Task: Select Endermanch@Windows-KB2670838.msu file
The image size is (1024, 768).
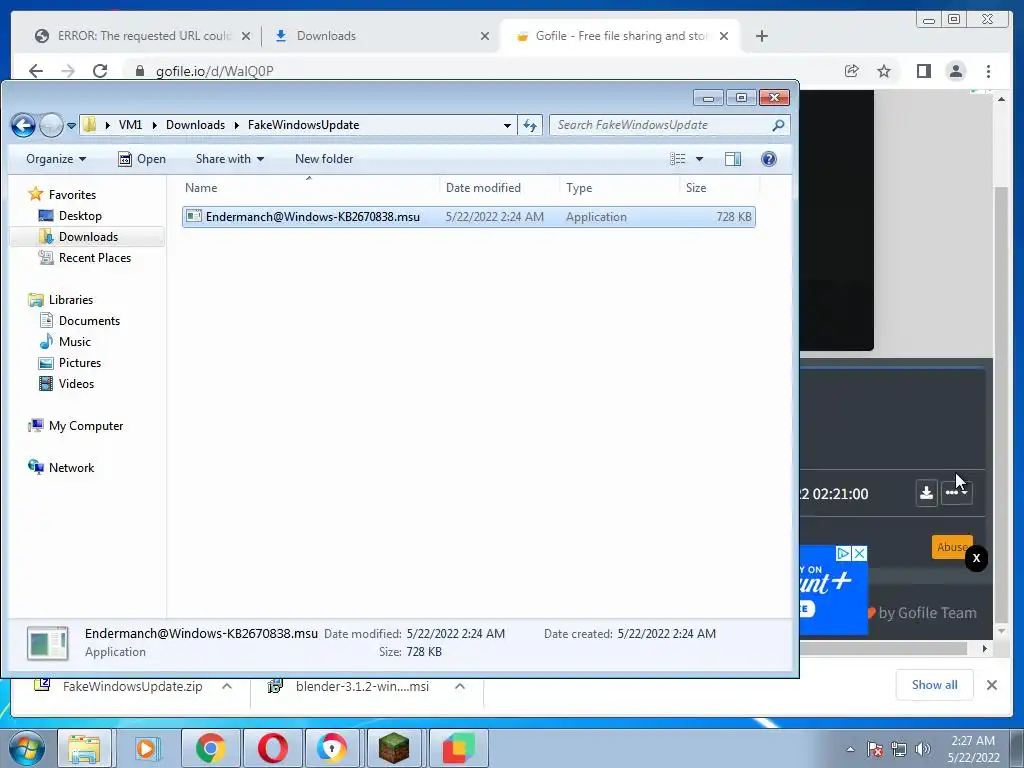Action: (468, 217)
